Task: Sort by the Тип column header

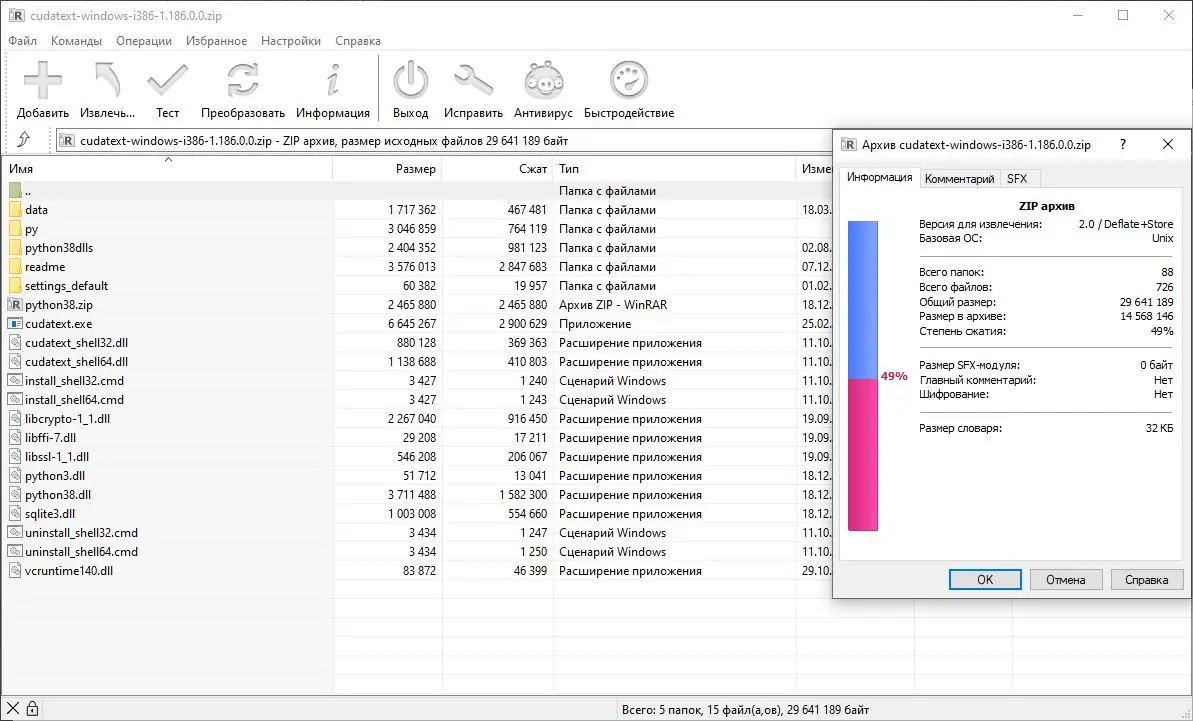Action: pos(674,169)
